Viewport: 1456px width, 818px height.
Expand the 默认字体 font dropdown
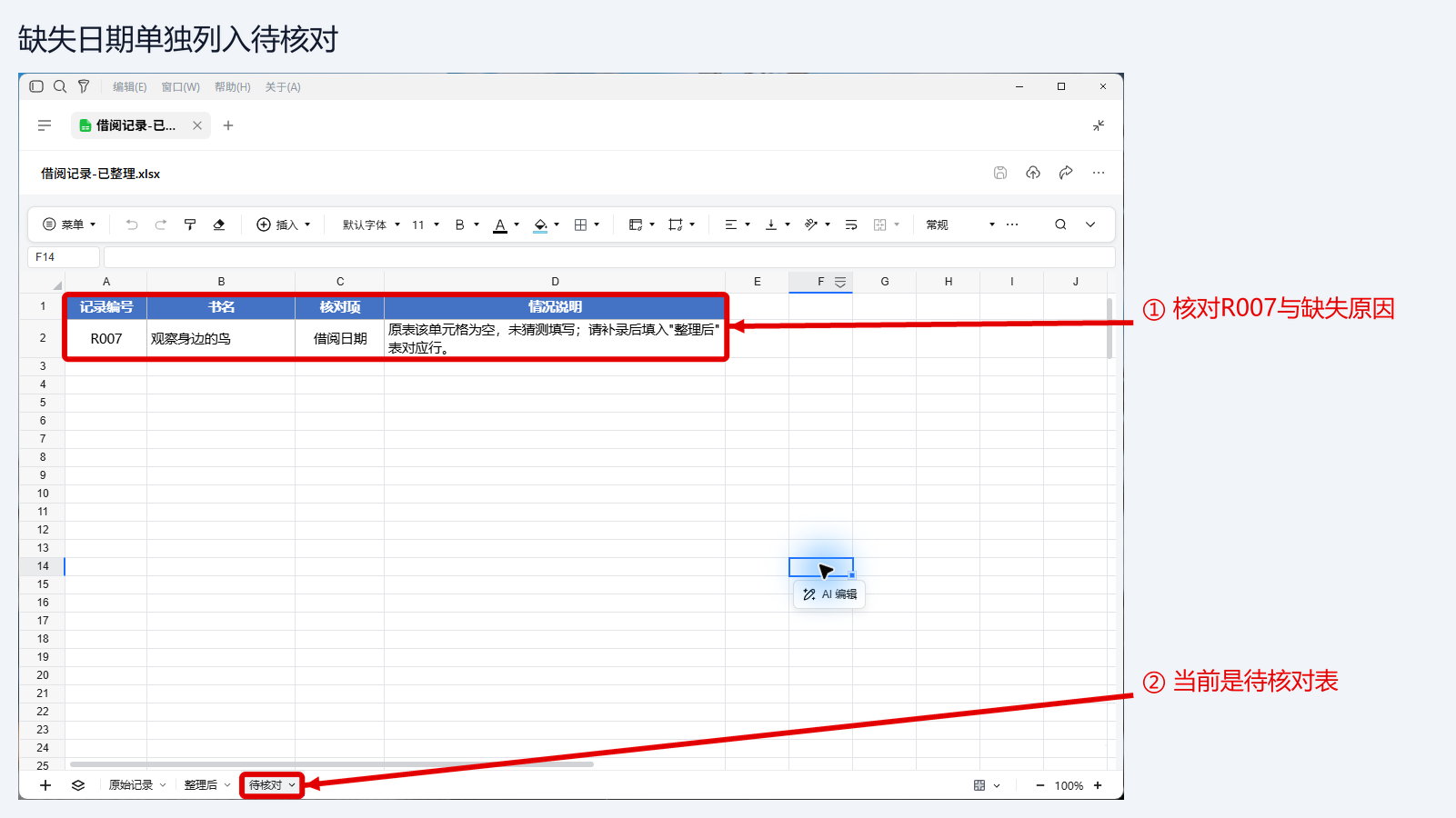tap(371, 224)
